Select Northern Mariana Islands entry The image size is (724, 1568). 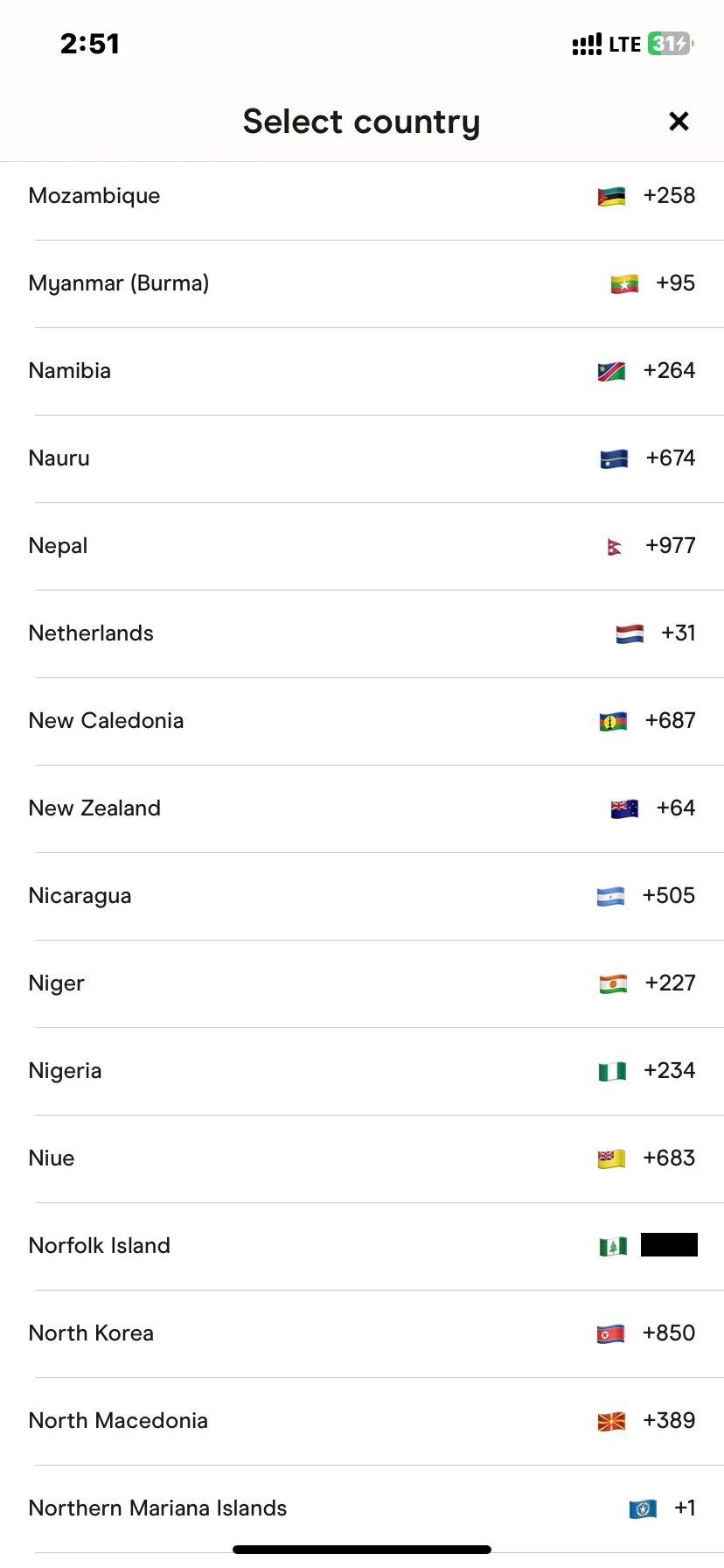tap(362, 1508)
